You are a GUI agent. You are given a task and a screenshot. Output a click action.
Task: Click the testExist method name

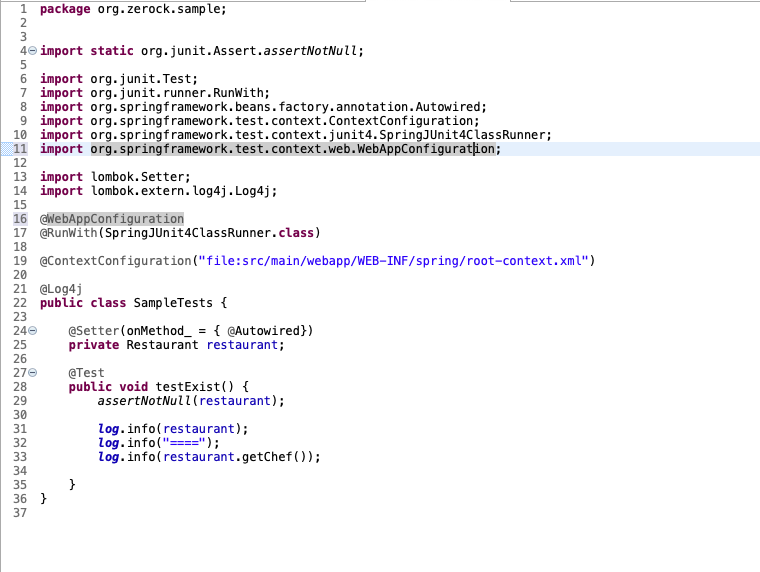tap(188, 387)
